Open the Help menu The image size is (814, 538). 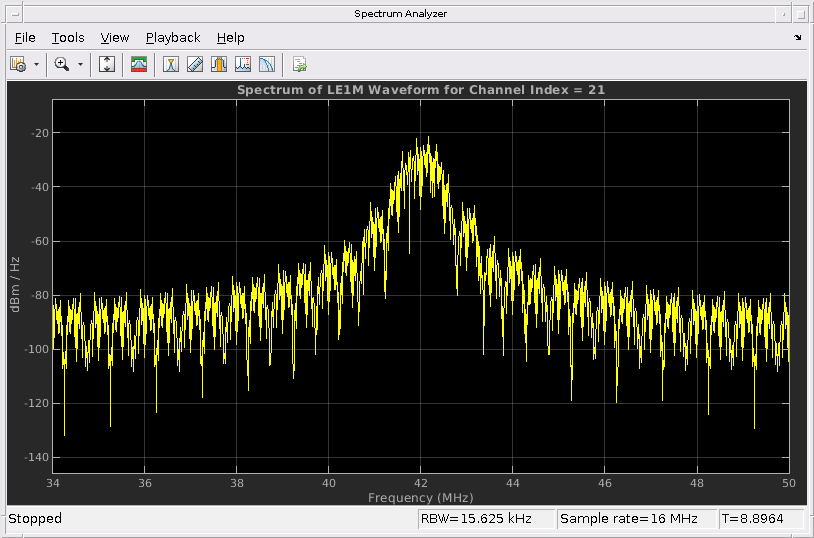[230, 37]
